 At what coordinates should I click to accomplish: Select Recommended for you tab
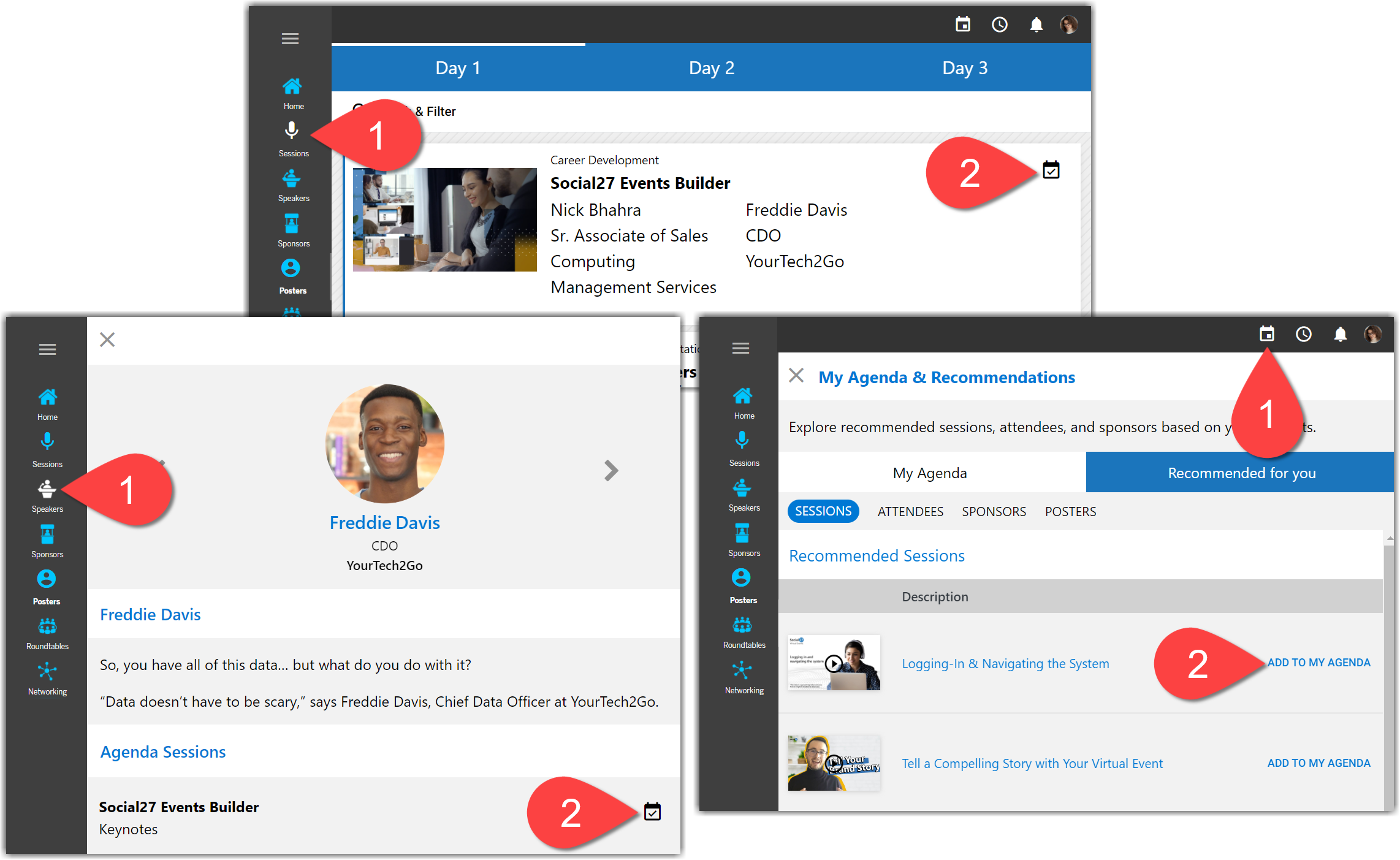[x=1241, y=473]
